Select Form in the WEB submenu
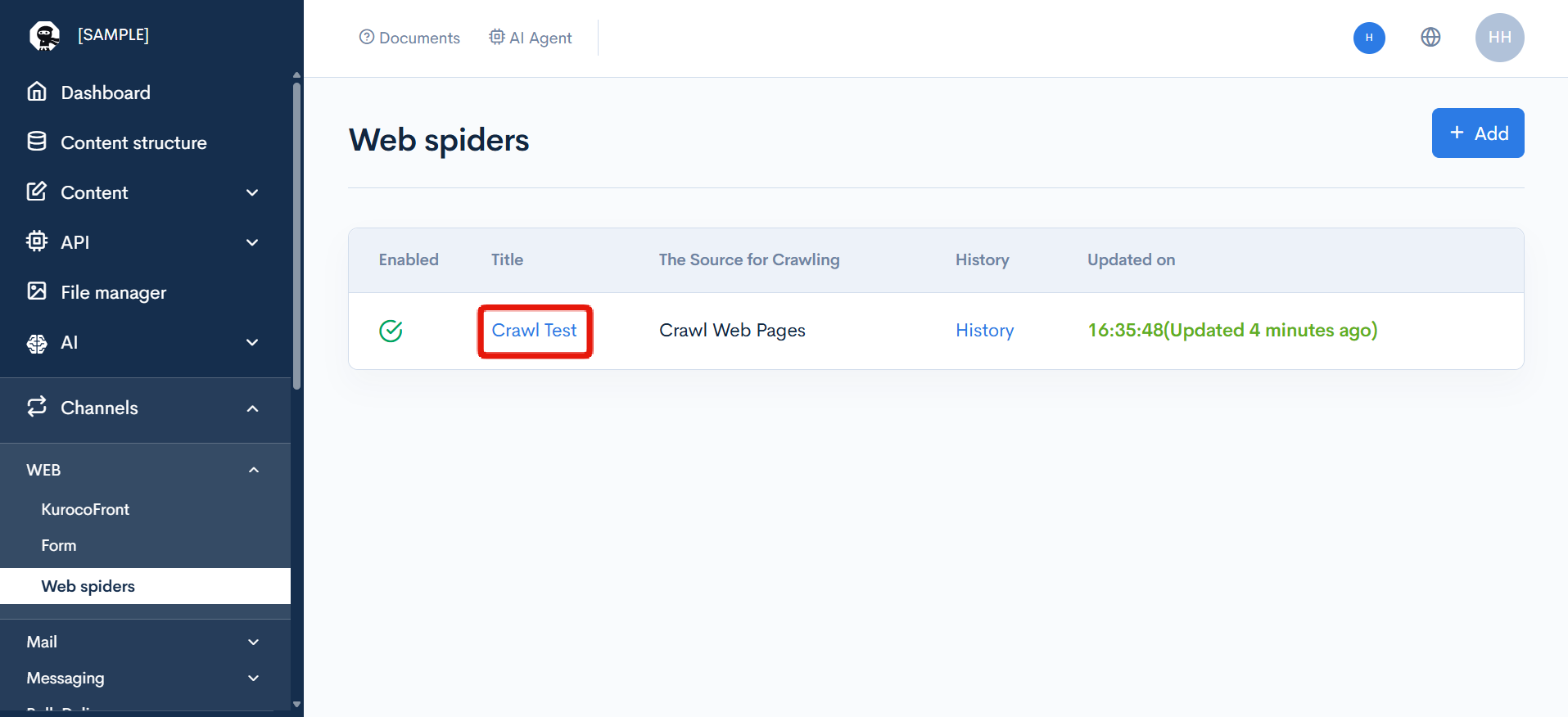This screenshot has width=1568, height=717. pyautogui.click(x=59, y=545)
